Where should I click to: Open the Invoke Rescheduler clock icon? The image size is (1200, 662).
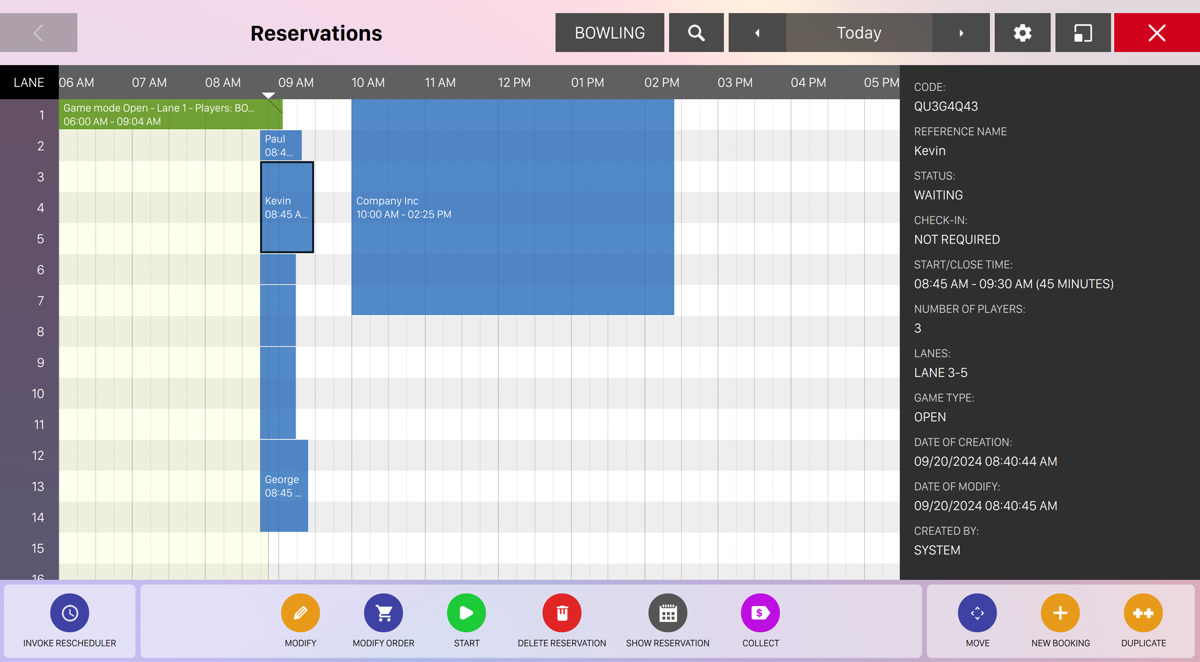pyautogui.click(x=70, y=613)
